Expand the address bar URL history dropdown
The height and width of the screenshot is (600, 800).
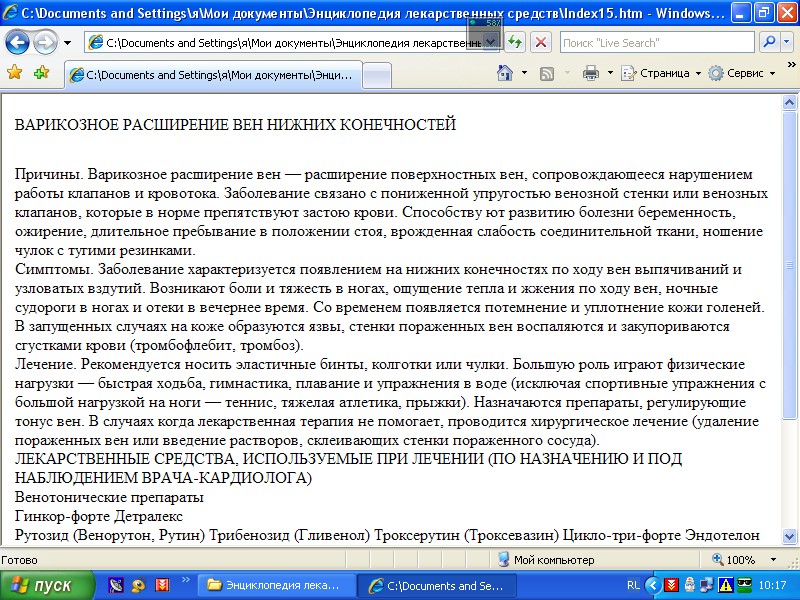click(491, 43)
